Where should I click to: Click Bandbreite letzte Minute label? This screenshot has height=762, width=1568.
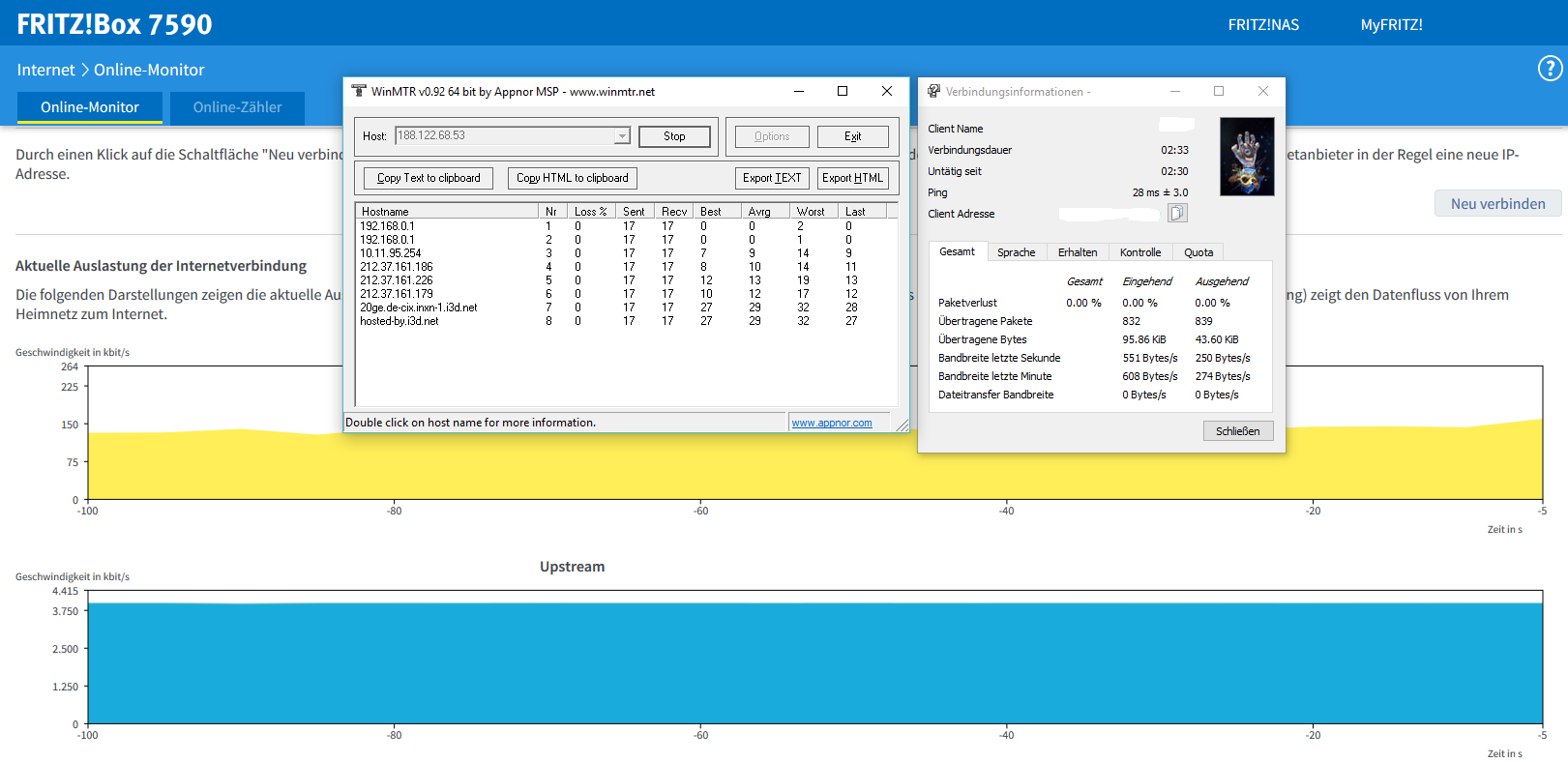point(994,376)
